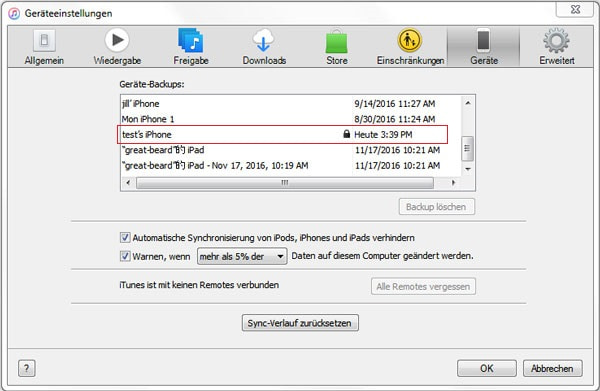Close the Geräteeinstellungen dialog window
This screenshot has width=600, height=391.
(575, 9)
